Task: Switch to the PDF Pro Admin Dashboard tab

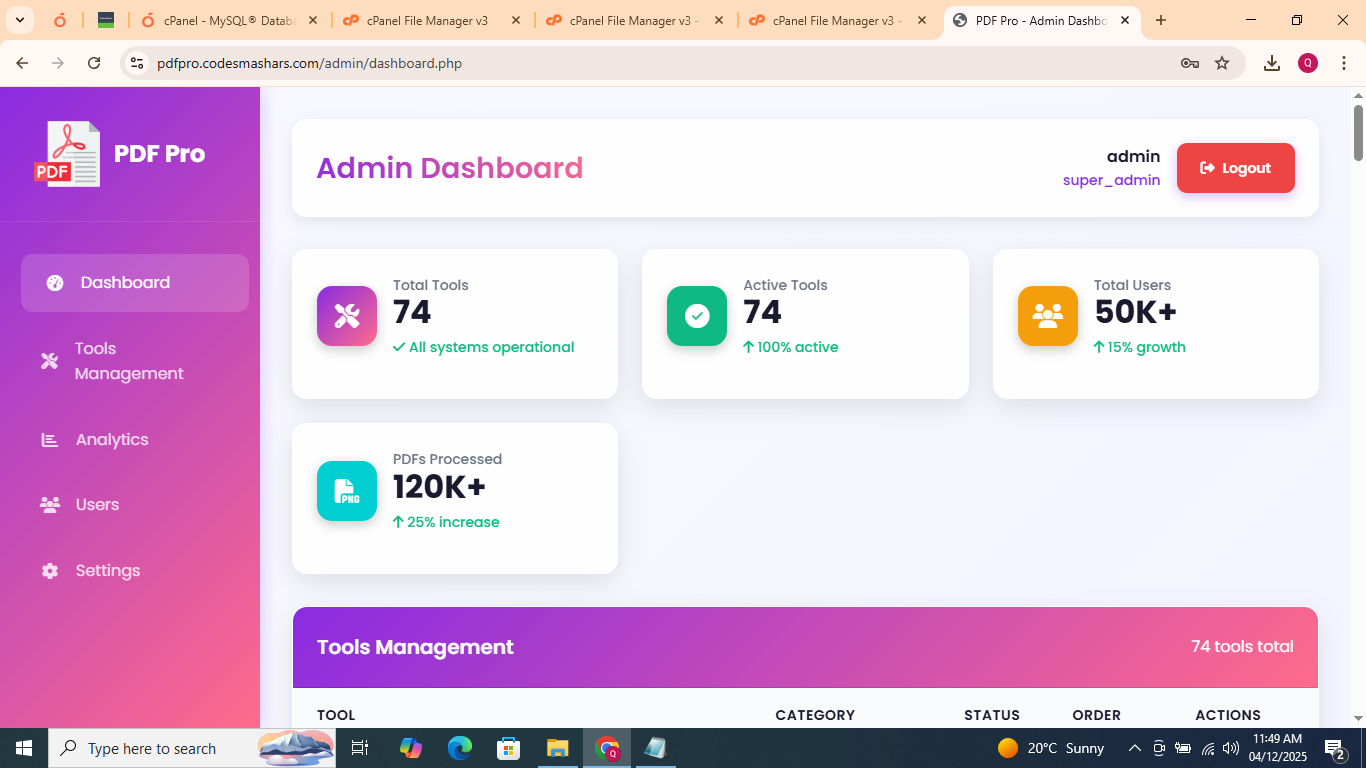Action: pyautogui.click(x=1030, y=19)
